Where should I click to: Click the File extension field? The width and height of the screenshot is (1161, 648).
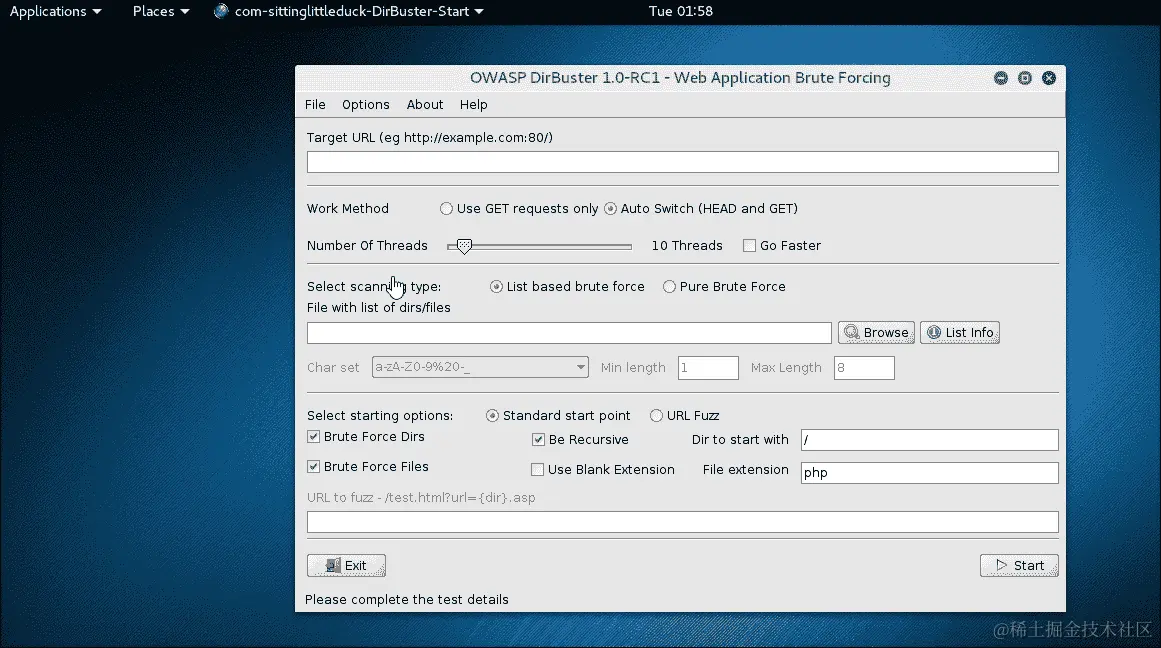point(929,473)
